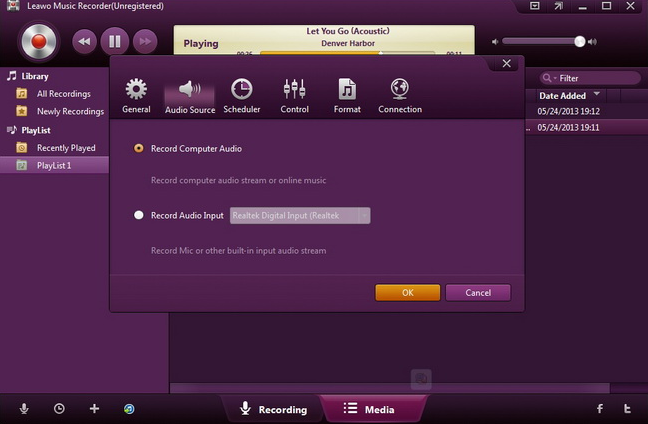Open the Realtek Digital Input dropdown

tap(300, 215)
